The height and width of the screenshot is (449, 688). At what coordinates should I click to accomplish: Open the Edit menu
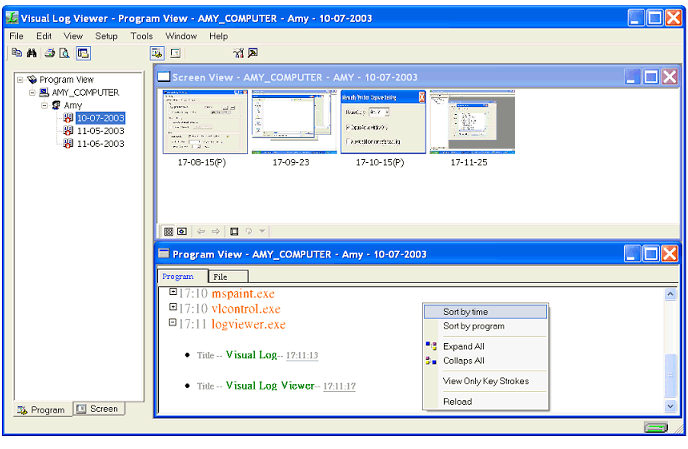[43, 36]
